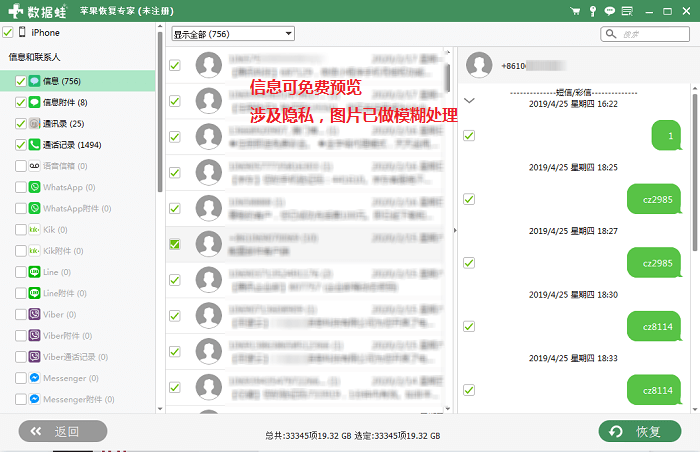
Task: Uncheck the 信息附件 (8) checkbox
Action: (x=21, y=102)
